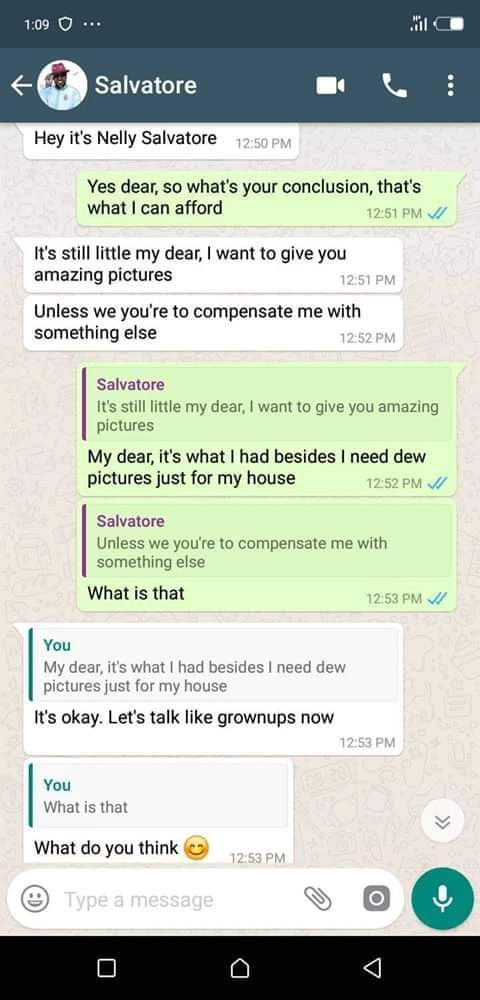Tap the Android back triangle button
Image resolution: width=480 pixels, height=1000 pixels.
372,968
